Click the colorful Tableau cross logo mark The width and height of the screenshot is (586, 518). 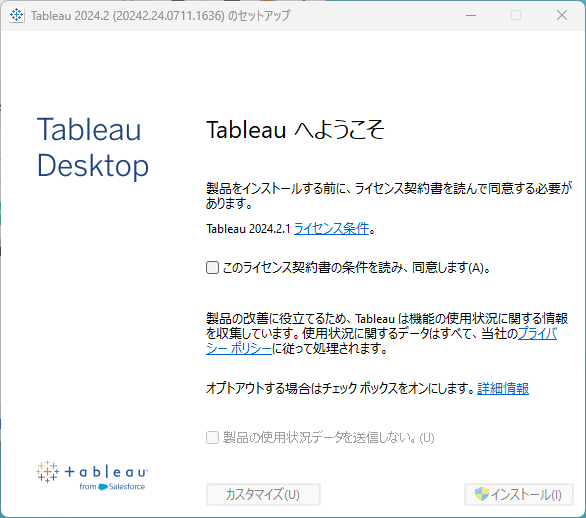(x=47, y=472)
